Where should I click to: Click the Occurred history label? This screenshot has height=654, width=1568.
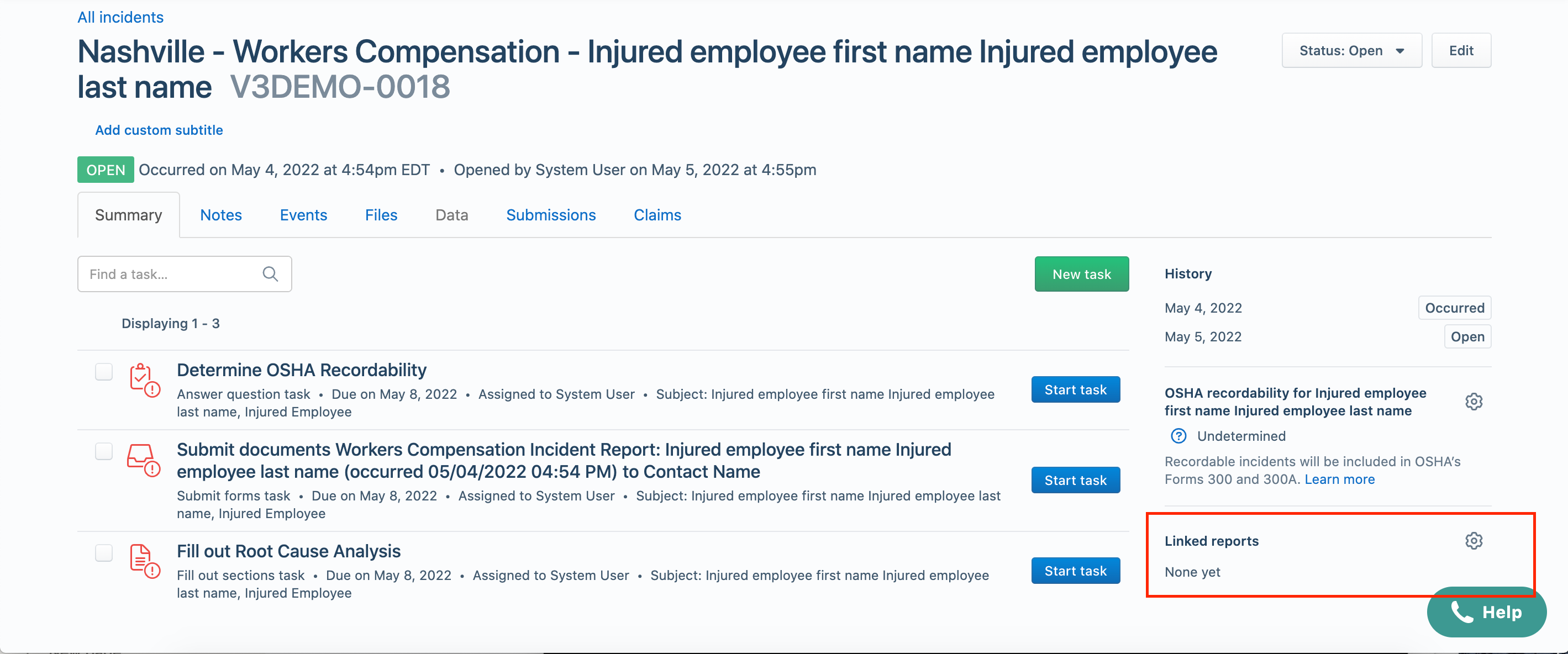point(1454,308)
